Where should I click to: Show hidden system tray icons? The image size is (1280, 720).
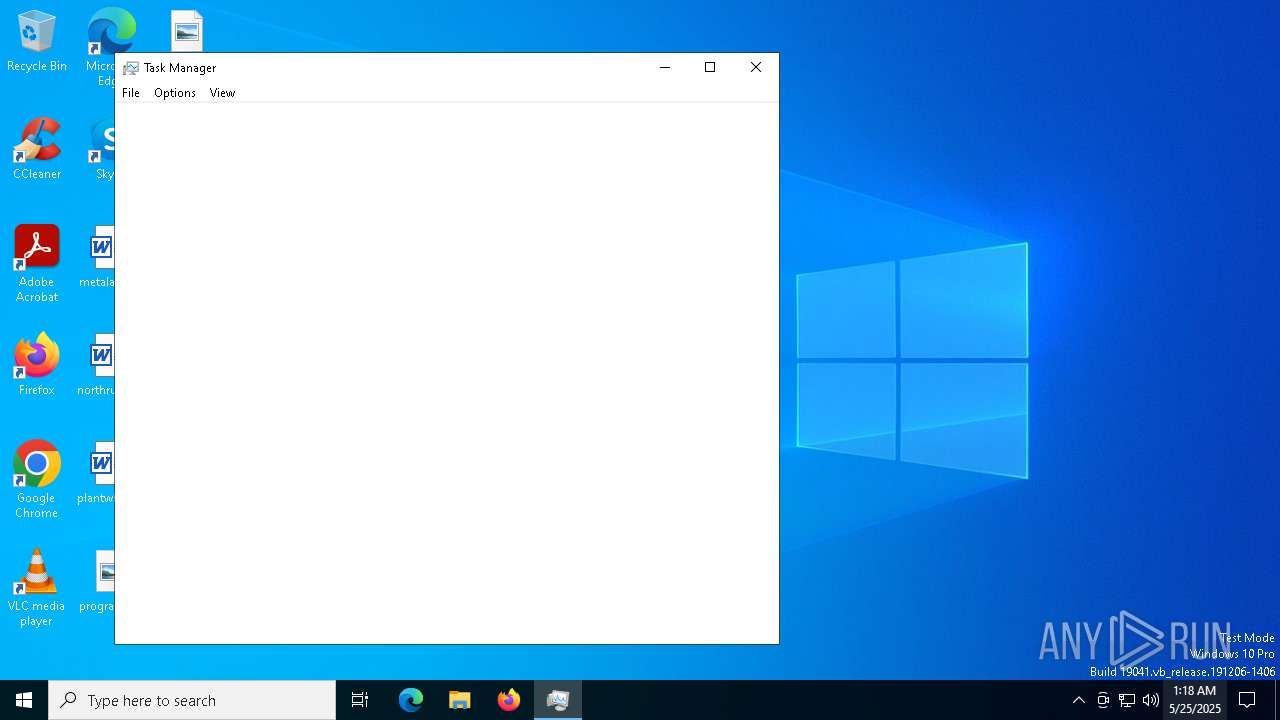tap(1079, 700)
